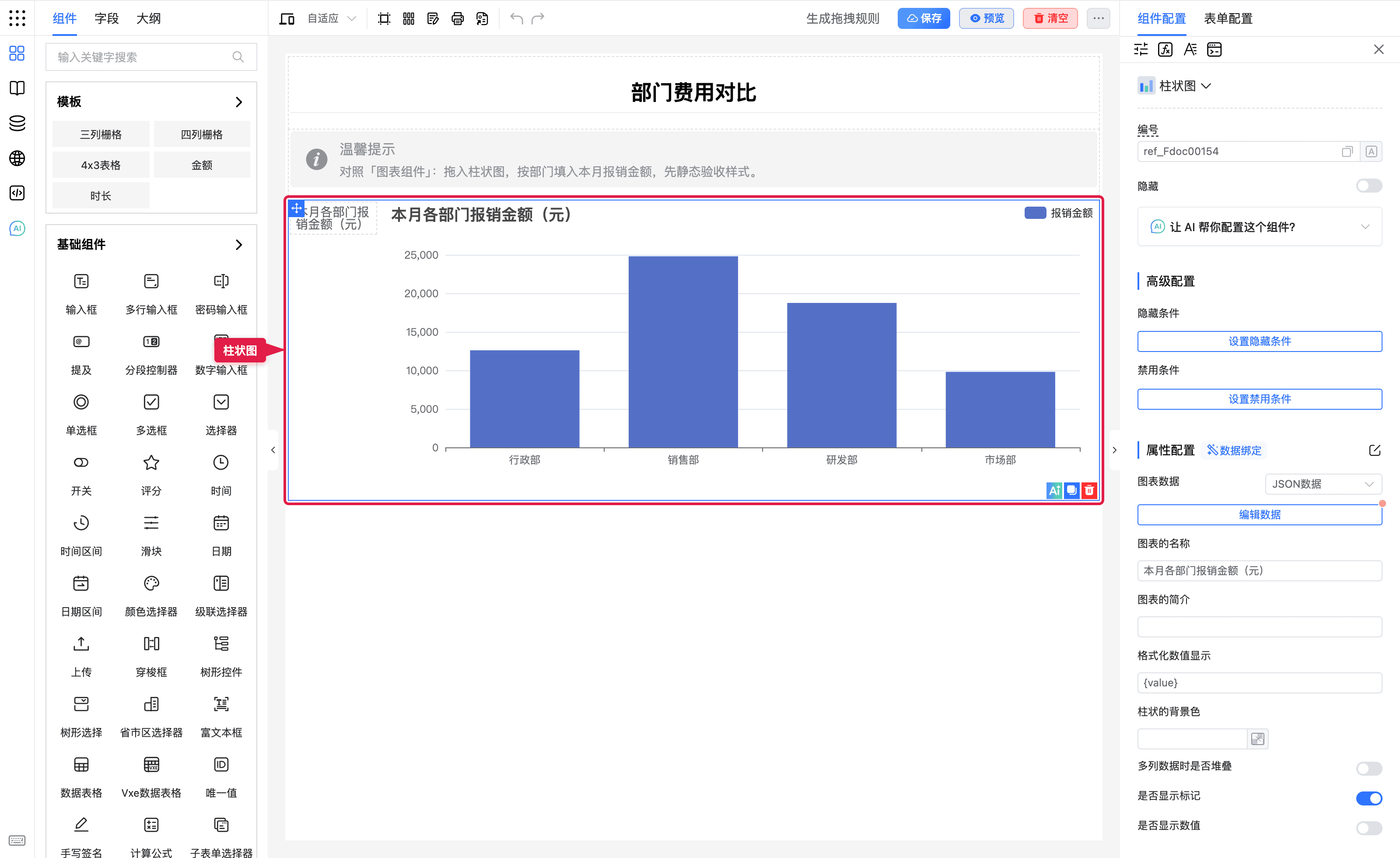Redo the last action
Viewport: 1400px width, 858px height.
(x=538, y=19)
